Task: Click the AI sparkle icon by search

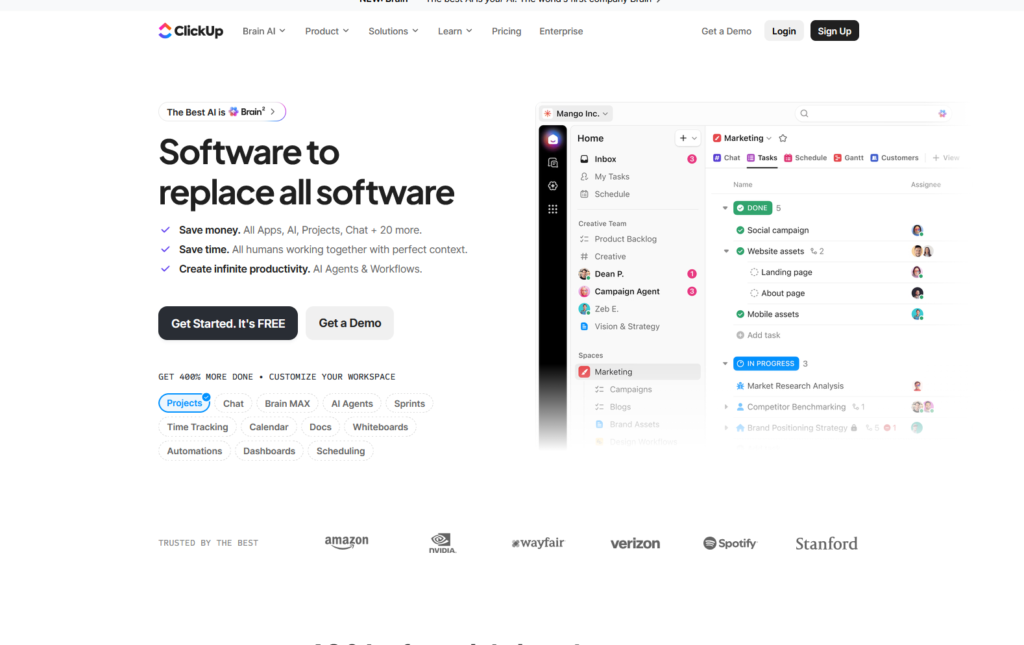Action: tap(942, 114)
